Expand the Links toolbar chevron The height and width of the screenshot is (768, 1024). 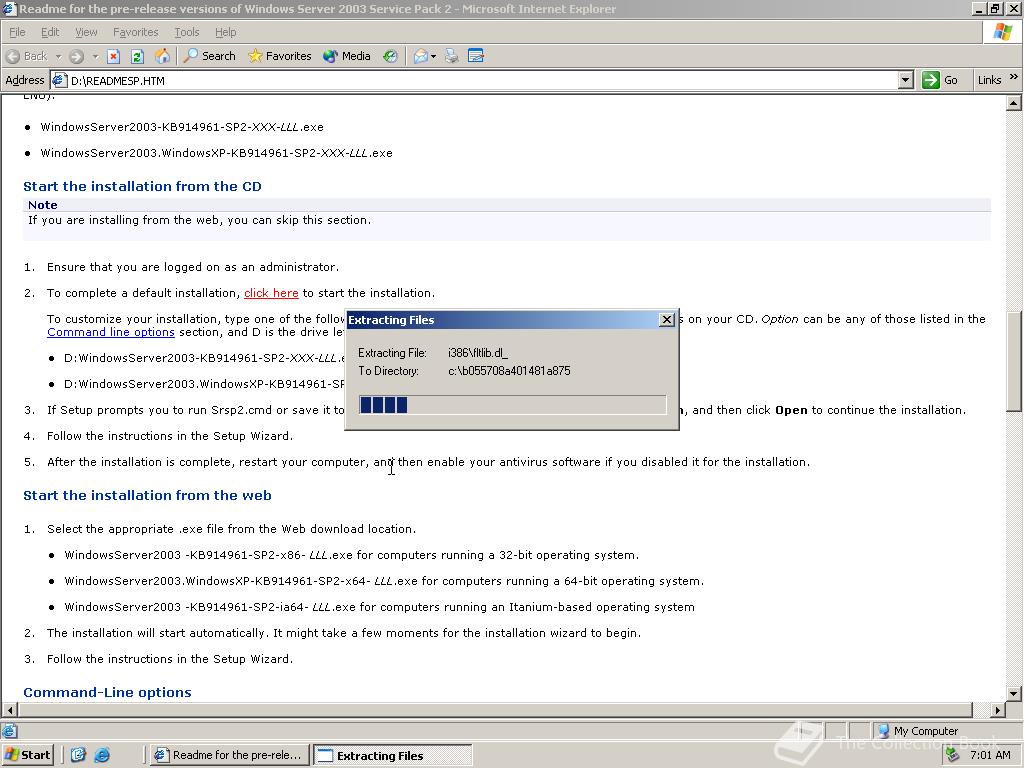tap(1014, 77)
